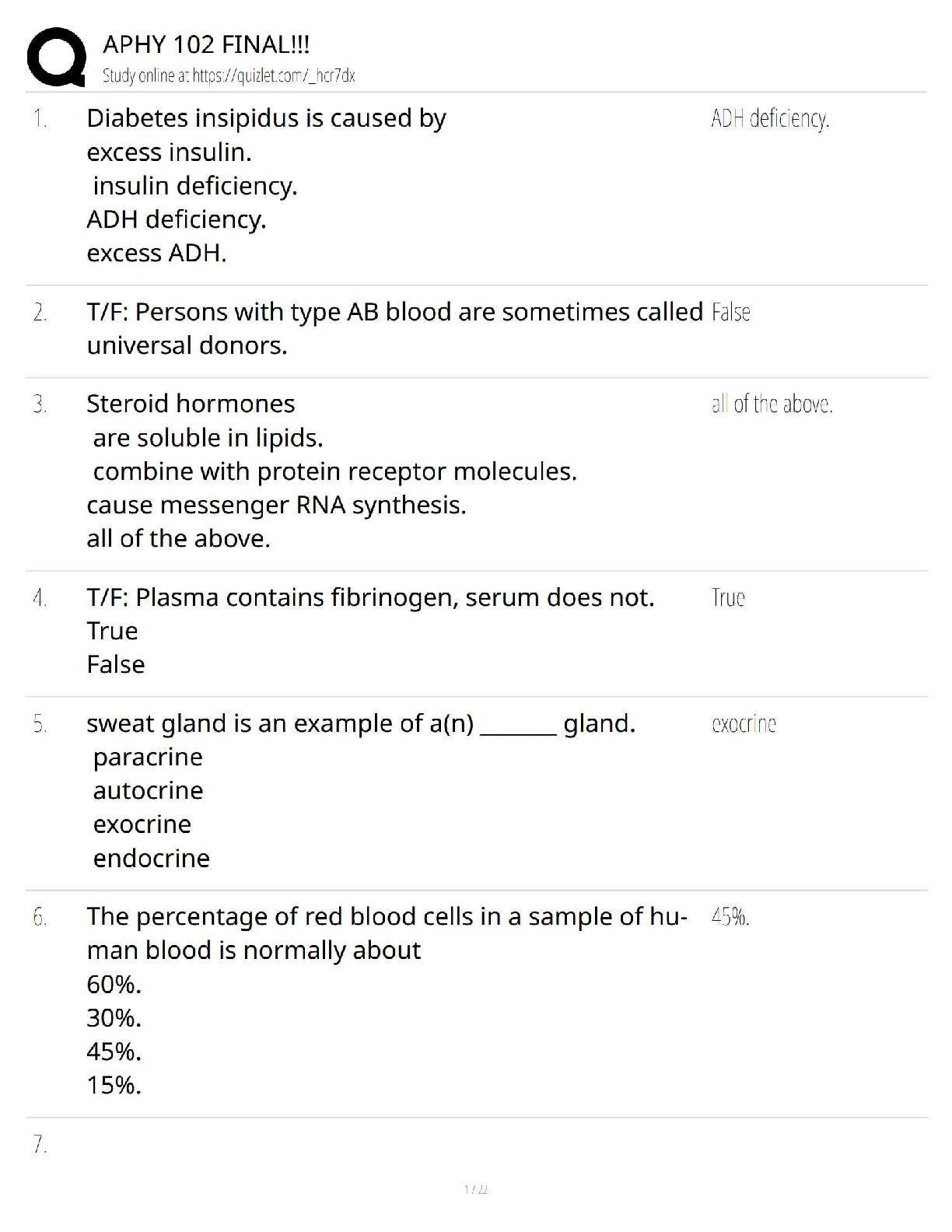Image resolution: width=952 pixels, height=1232 pixels.
Task: Click the '15%.' option
Action: pyautogui.click(x=114, y=1086)
